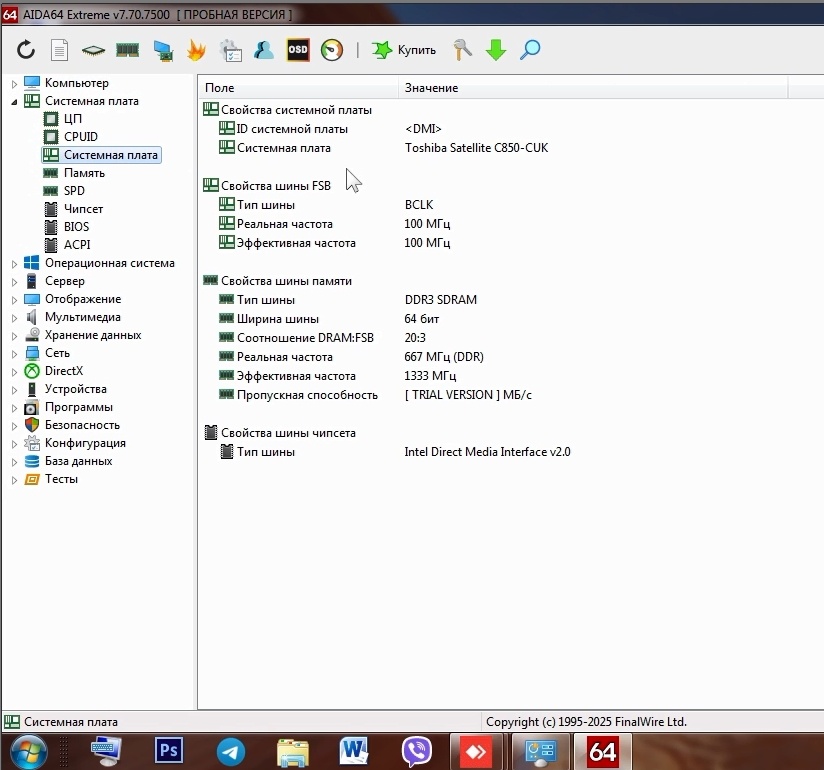Viewport: 824px width, 770px height.
Task: Click the network monitor toolbar icon
Action: click(x=163, y=51)
